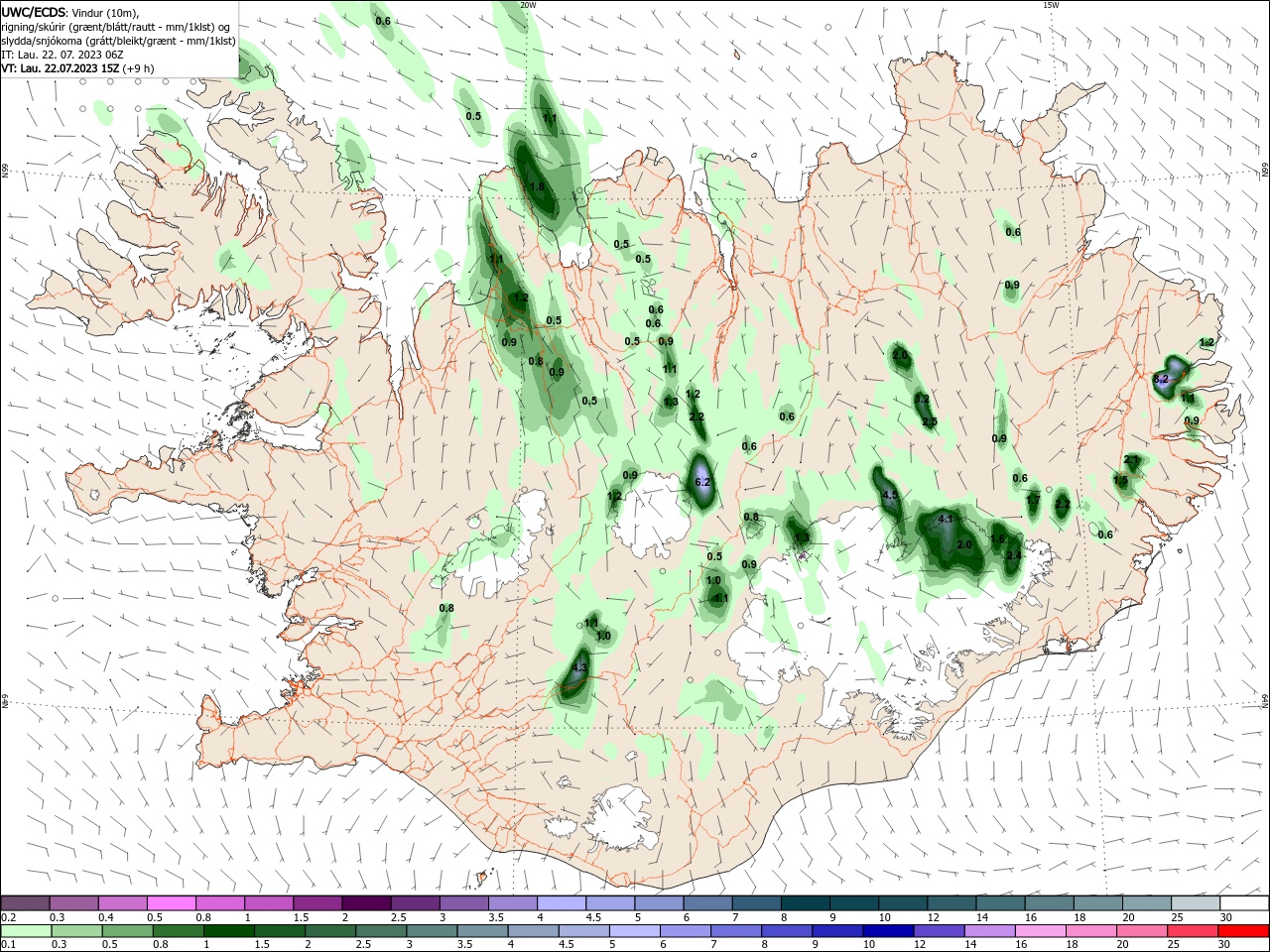The width and height of the screenshot is (1270, 952).
Task: Select the 2.5 rainfall value label
Action: click(x=930, y=422)
